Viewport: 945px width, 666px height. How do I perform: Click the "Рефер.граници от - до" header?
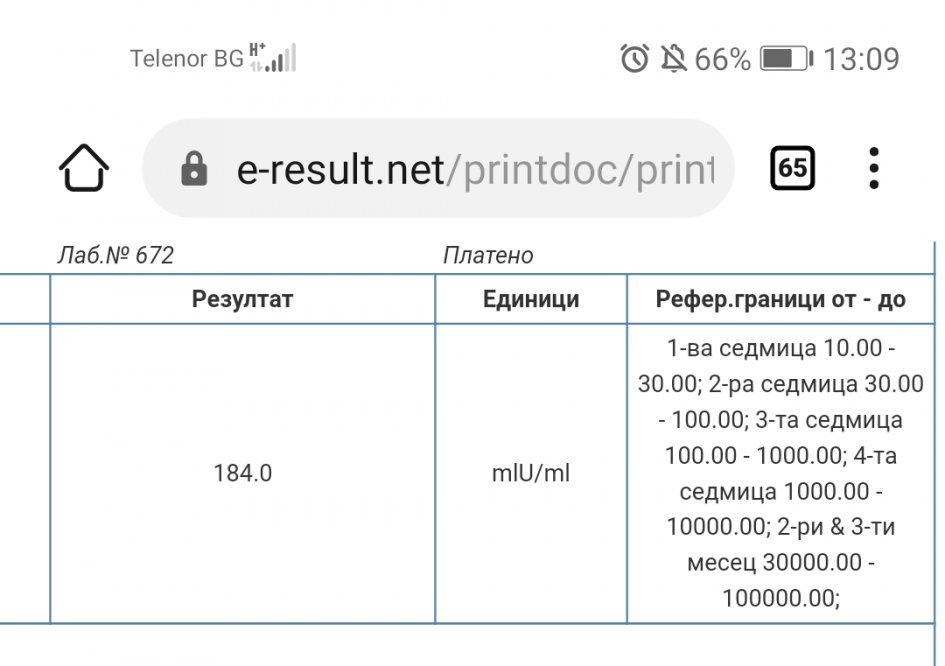click(x=781, y=299)
